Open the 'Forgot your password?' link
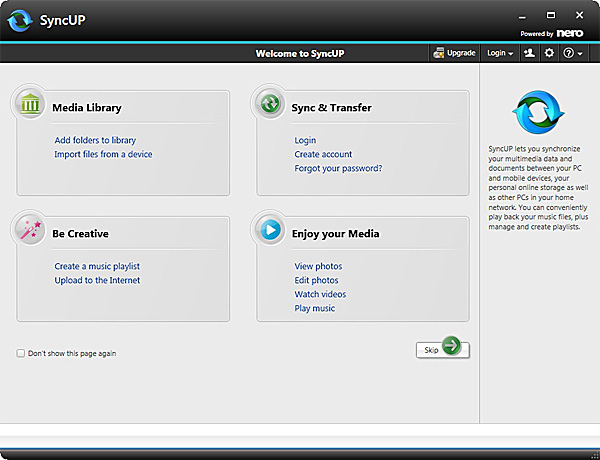The image size is (600, 460). [x=338, y=168]
